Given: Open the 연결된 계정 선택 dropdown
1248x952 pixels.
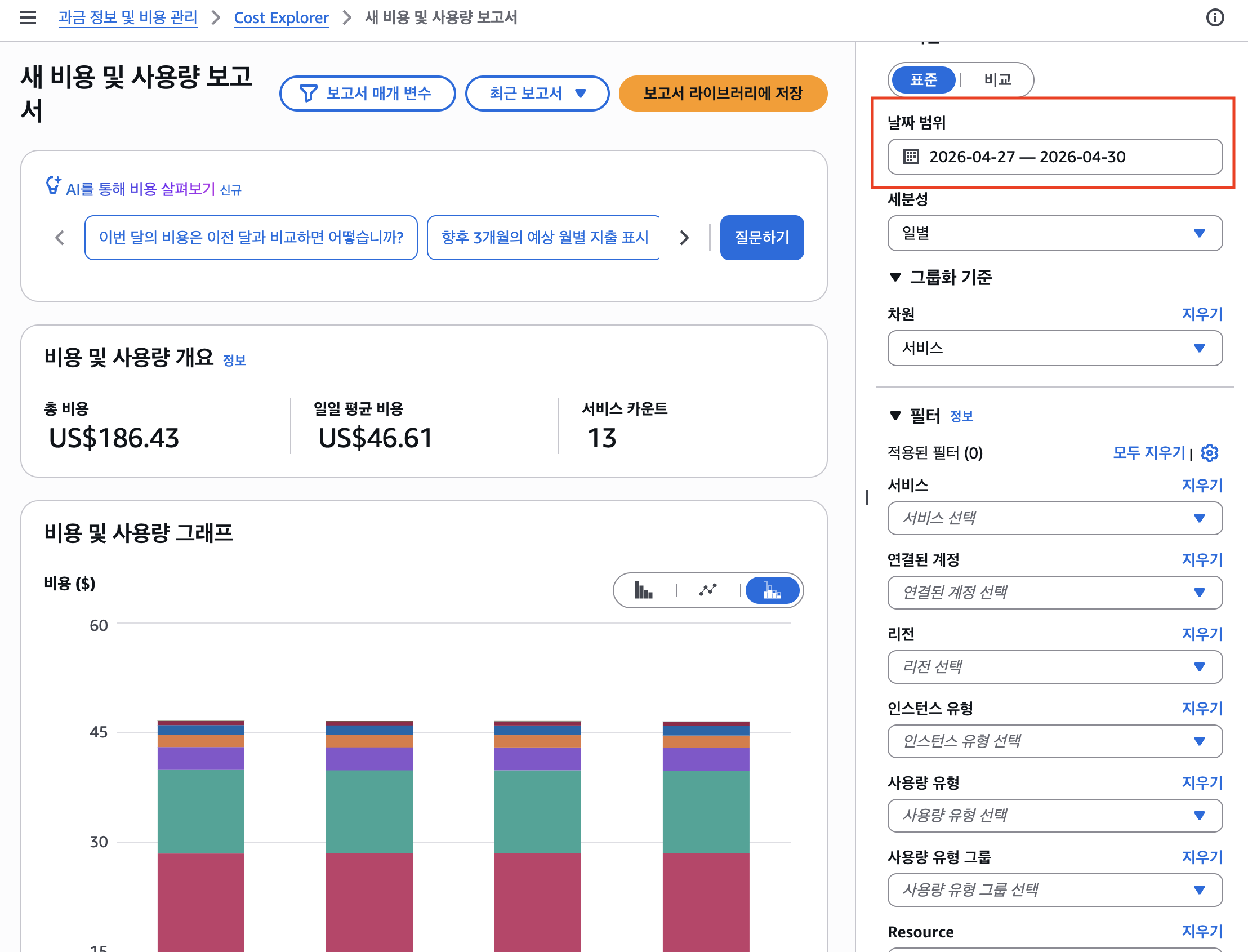Looking at the screenshot, I should (x=1055, y=592).
